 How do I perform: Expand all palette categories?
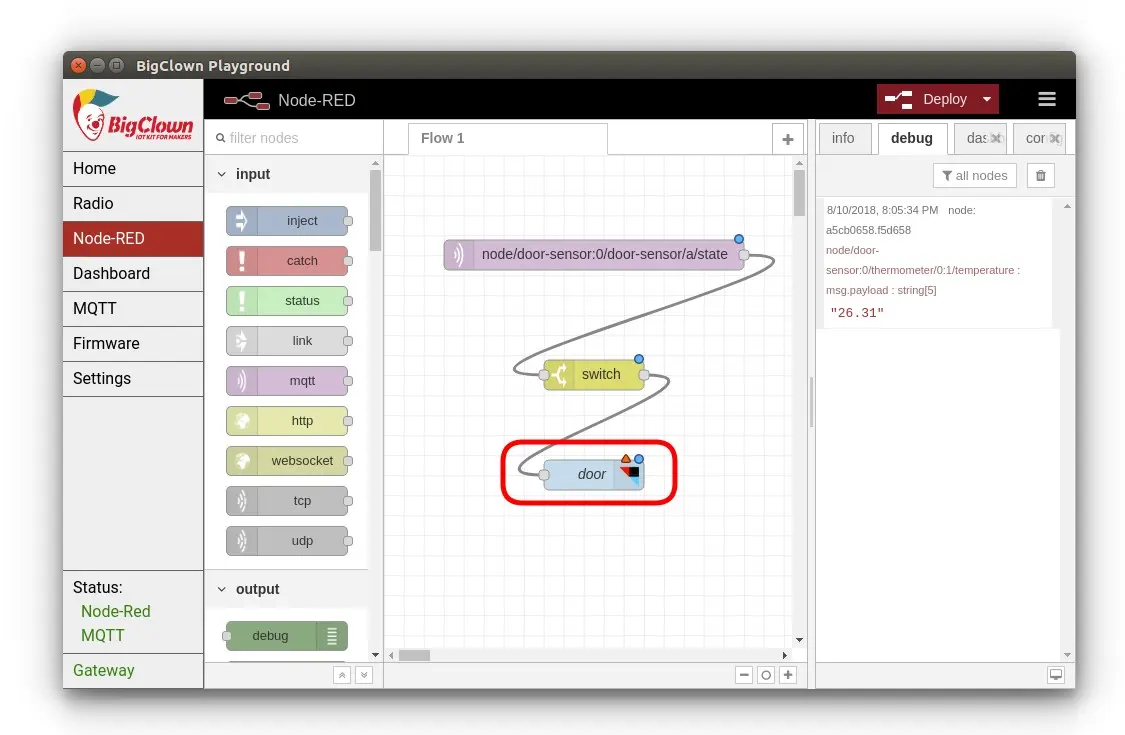364,675
